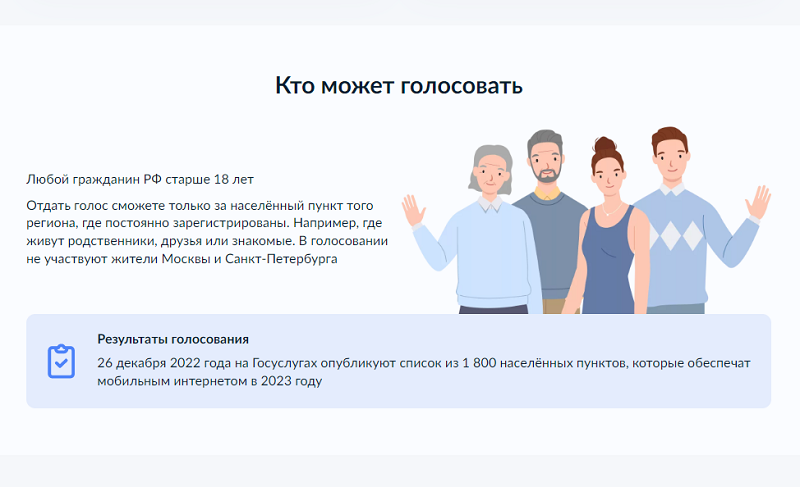The height and width of the screenshot is (487, 800).
Task: Click the raised hand of the young man
Action: tap(759, 202)
